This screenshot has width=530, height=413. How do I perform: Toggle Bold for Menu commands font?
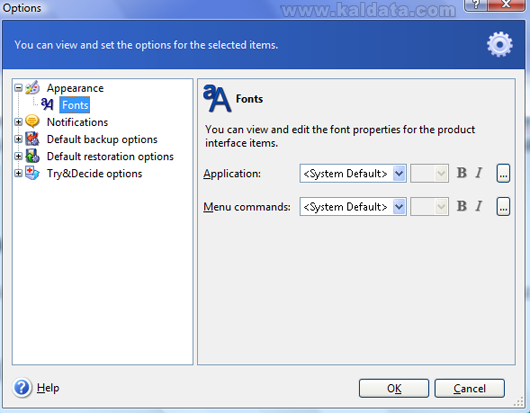462,206
